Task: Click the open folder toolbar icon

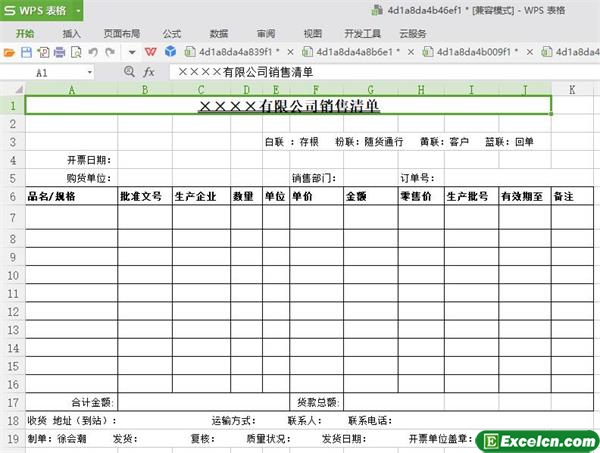Action: (9, 52)
